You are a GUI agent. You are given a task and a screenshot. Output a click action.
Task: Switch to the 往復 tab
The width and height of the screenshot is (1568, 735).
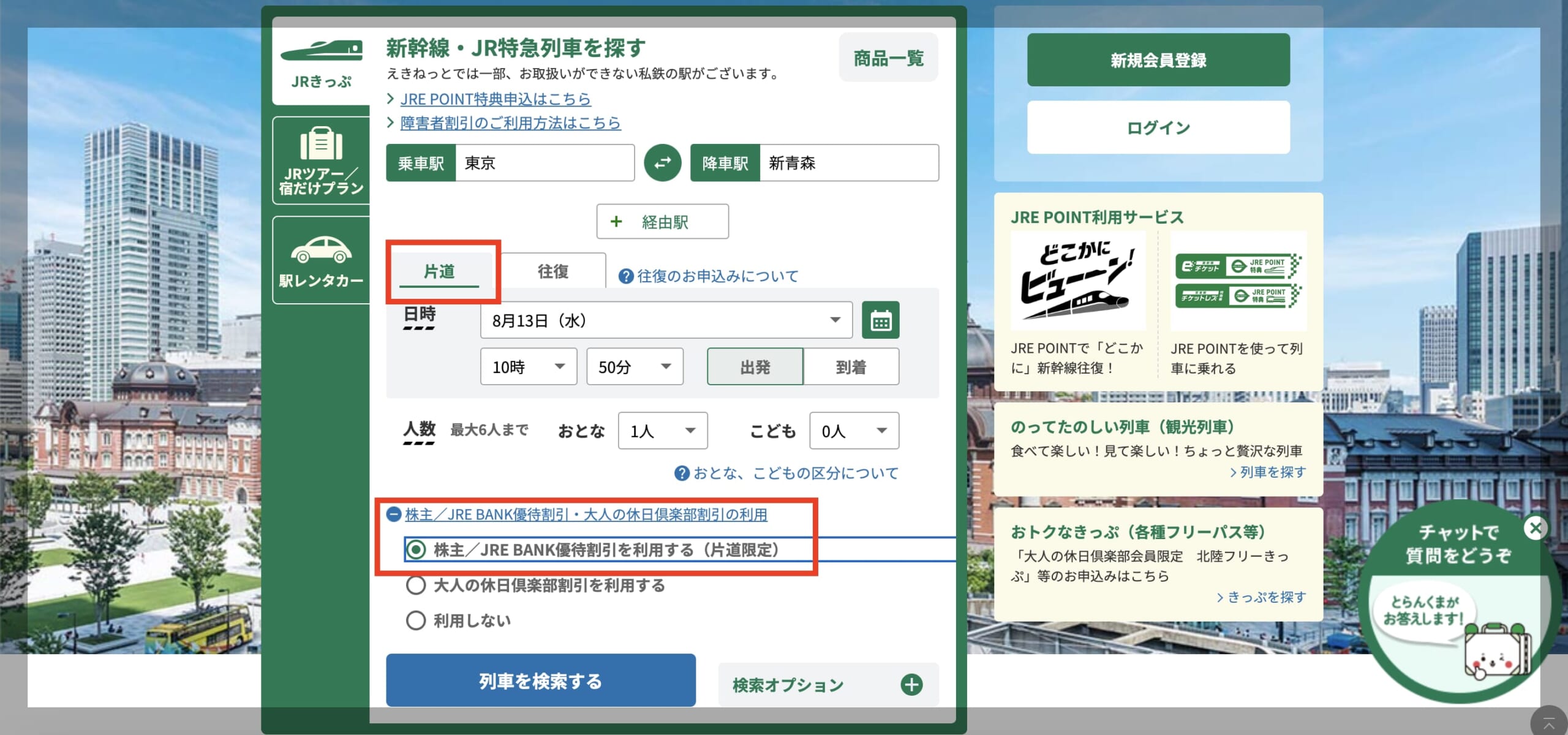point(552,271)
